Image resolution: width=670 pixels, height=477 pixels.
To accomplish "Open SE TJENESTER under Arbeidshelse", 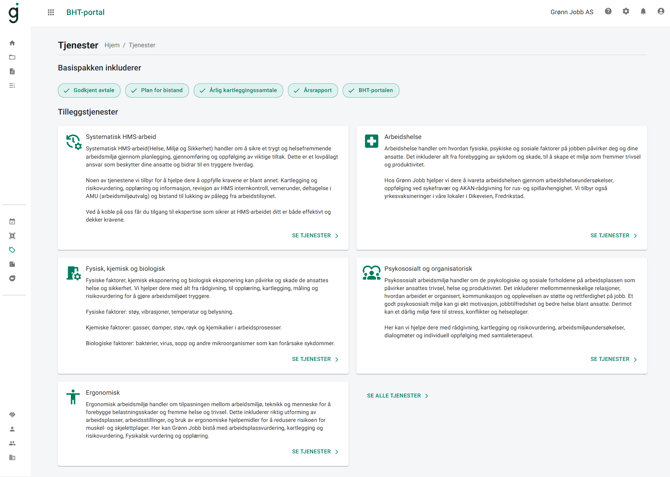I will pyautogui.click(x=613, y=236).
